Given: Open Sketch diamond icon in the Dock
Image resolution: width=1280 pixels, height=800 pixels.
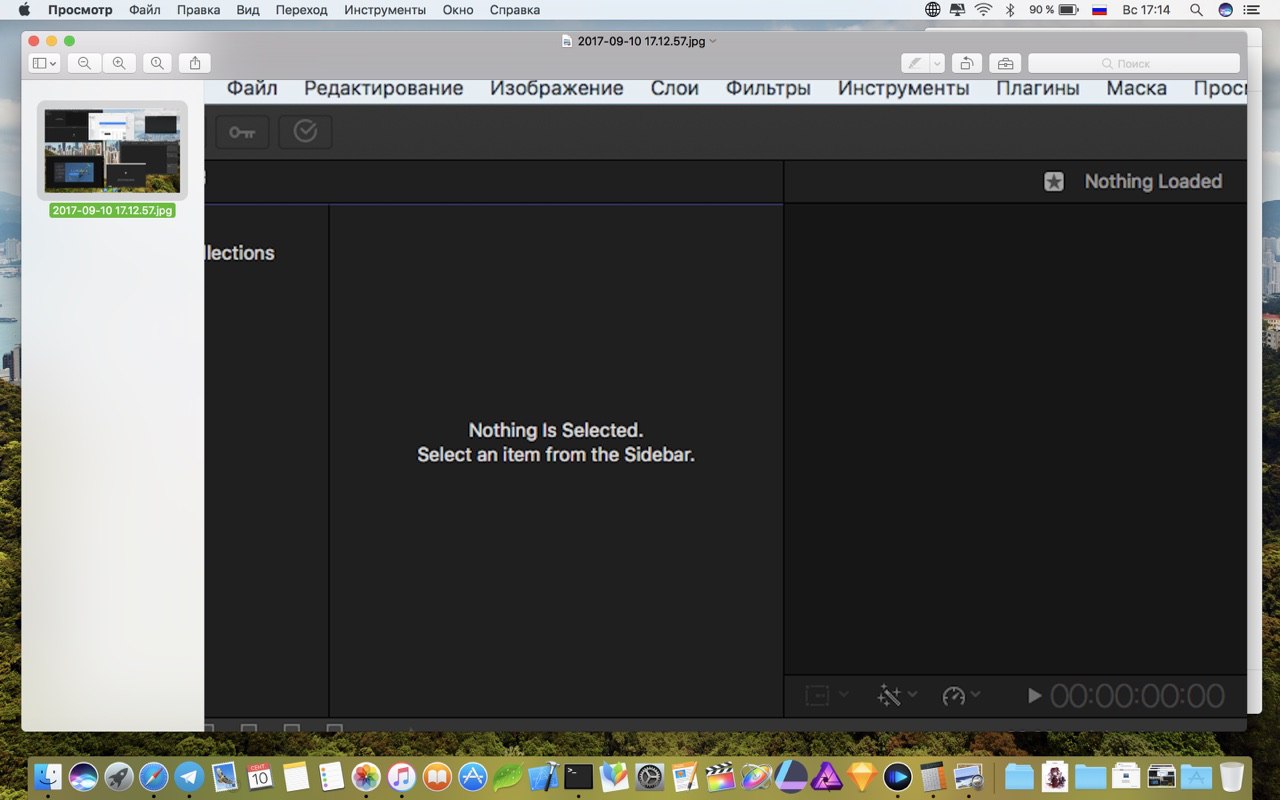Looking at the screenshot, I should 862,776.
